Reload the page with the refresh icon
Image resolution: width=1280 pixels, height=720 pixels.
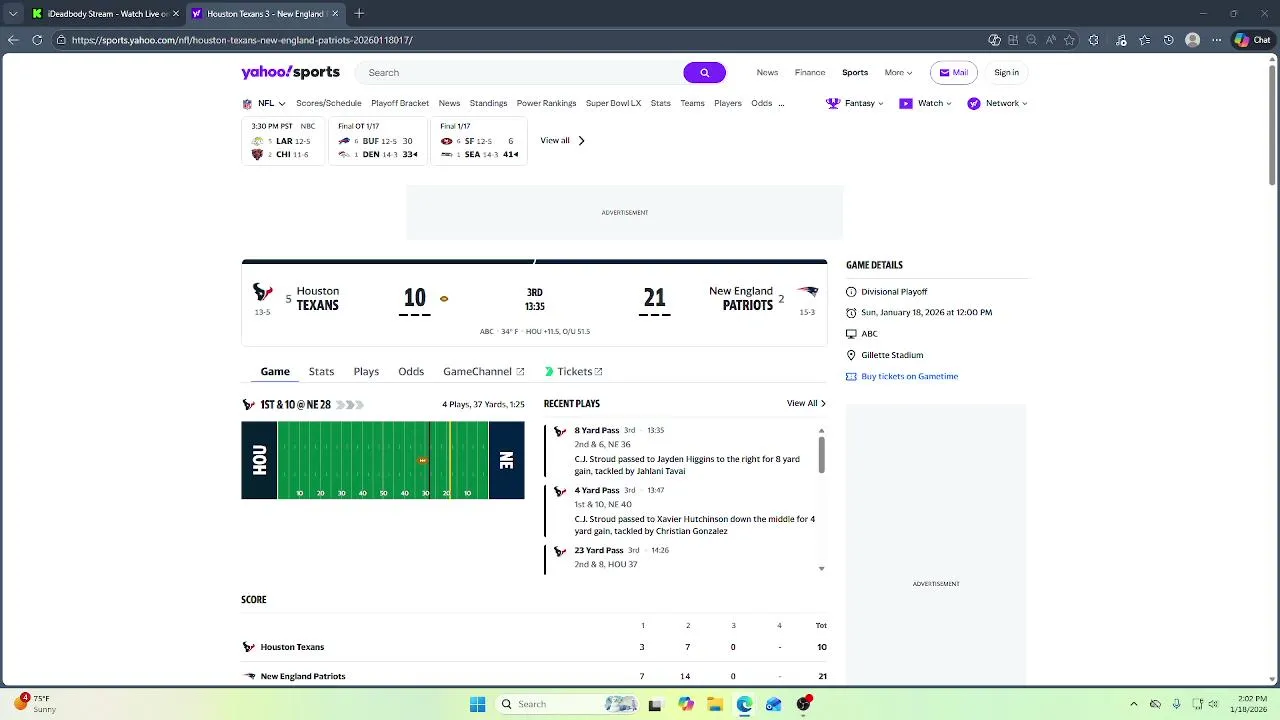tap(37, 40)
